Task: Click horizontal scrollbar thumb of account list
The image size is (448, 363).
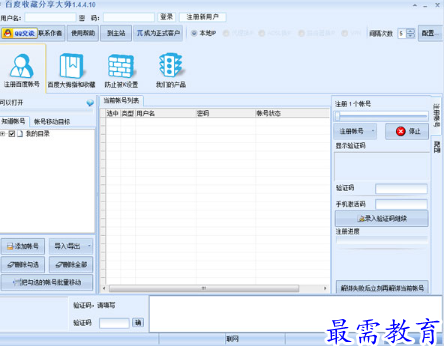Action: point(204,288)
